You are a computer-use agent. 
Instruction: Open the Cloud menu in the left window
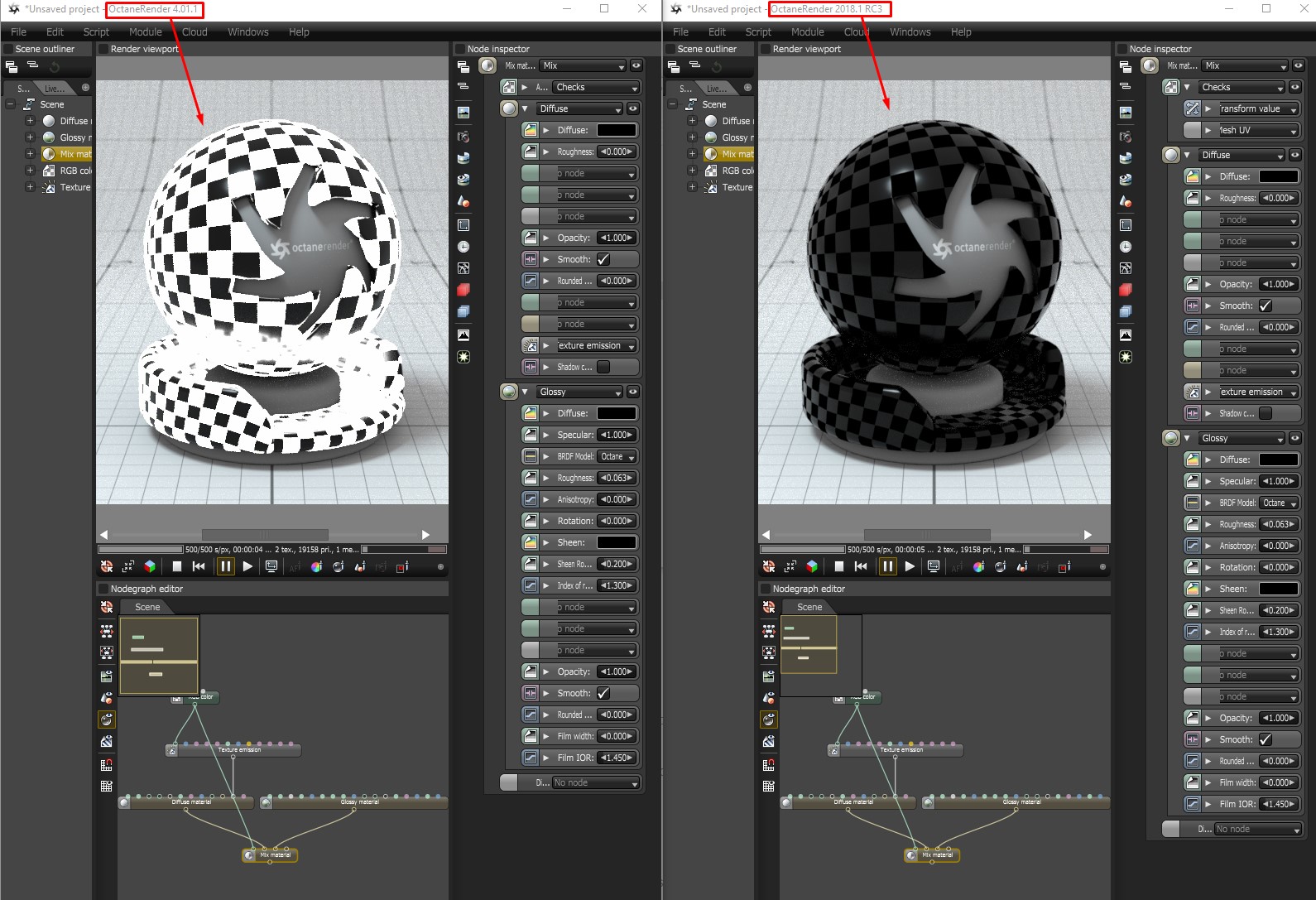pos(195,32)
